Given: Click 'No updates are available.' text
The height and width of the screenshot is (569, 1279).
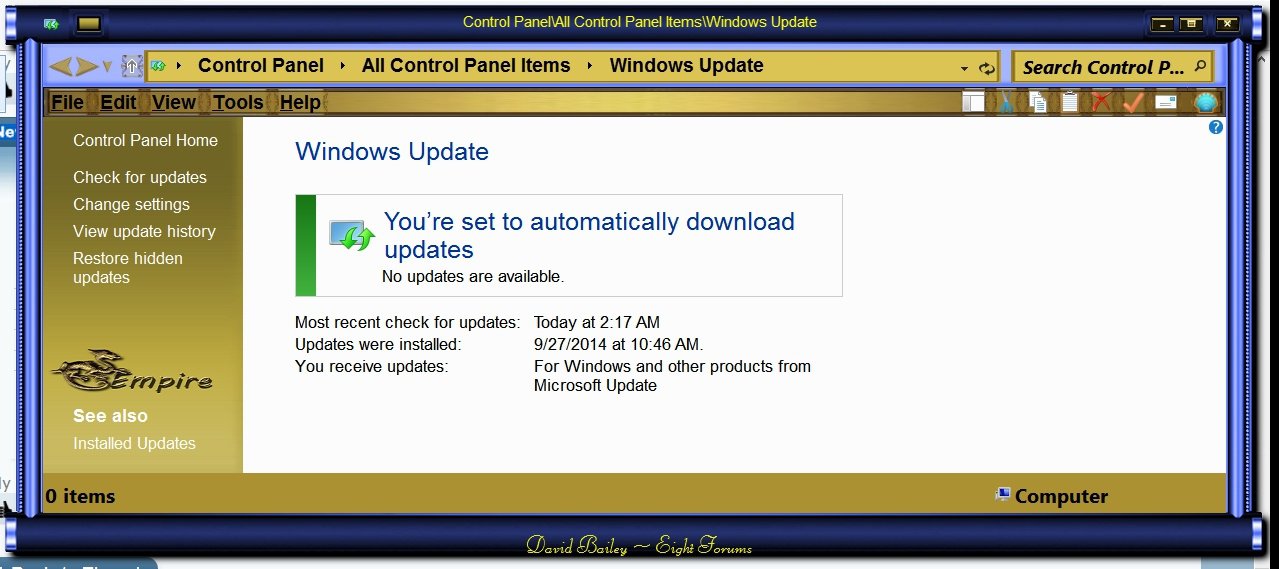Looking at the screenshot, I should pyautogui.click(x=473, y=276).
